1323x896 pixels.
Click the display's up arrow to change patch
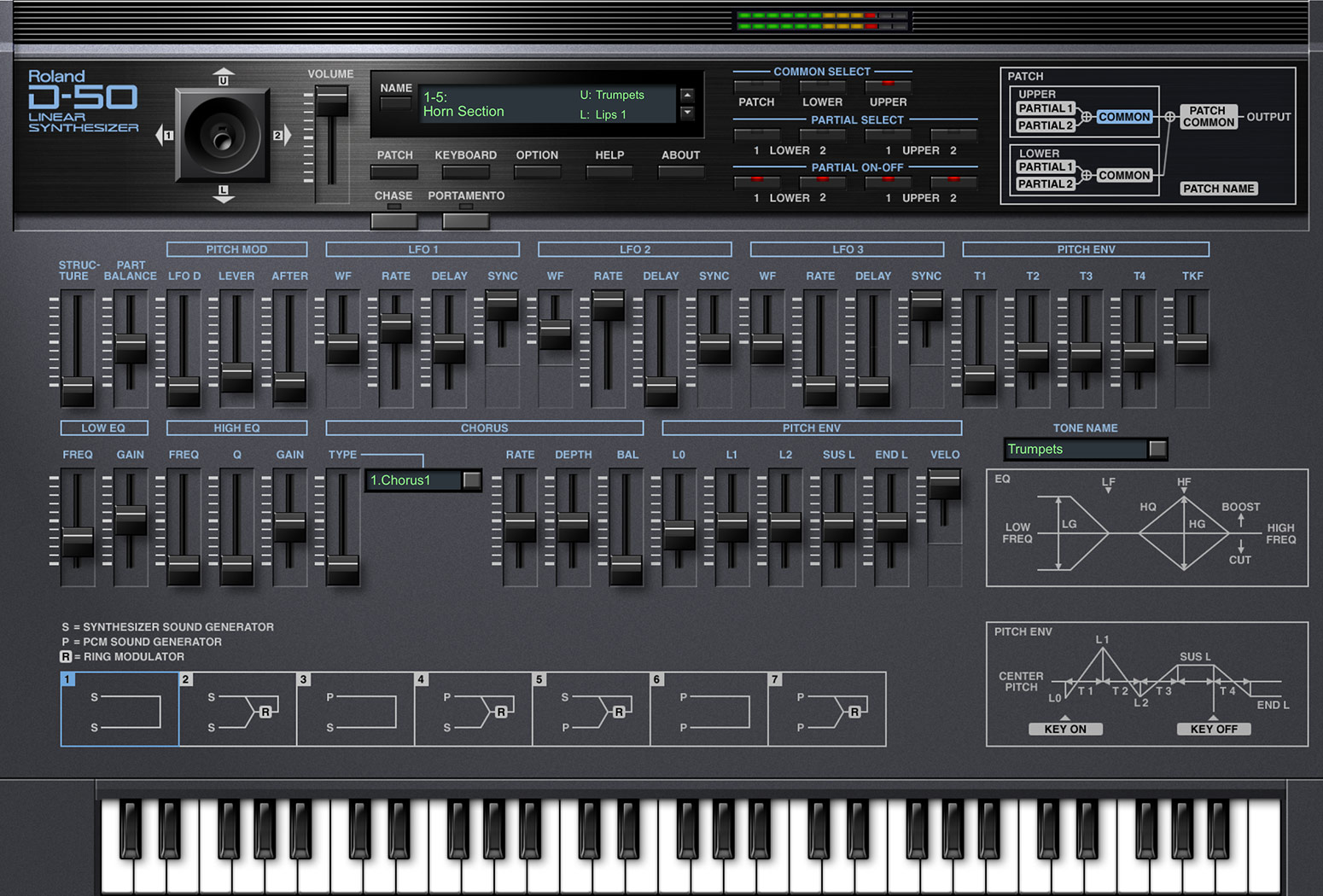point(686,96)
